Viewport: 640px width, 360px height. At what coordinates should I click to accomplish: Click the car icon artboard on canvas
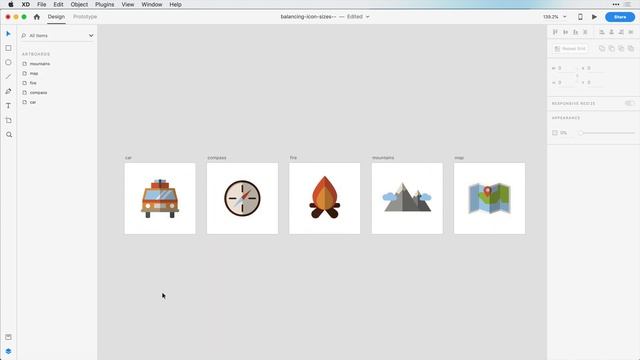point(160,198)
